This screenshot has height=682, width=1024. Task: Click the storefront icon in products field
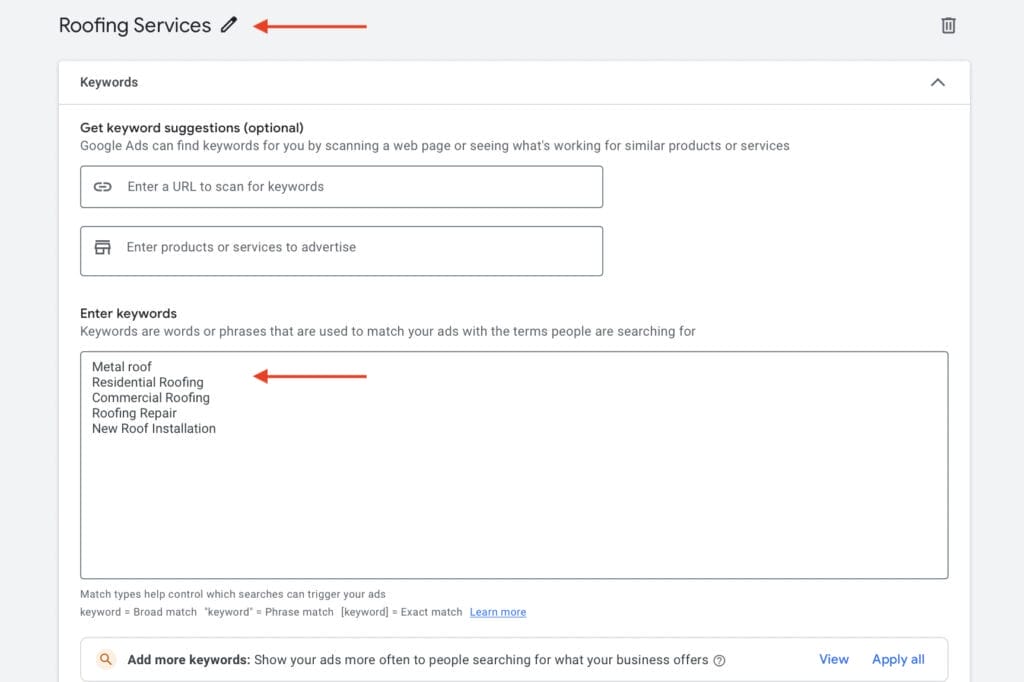point(102,247)
